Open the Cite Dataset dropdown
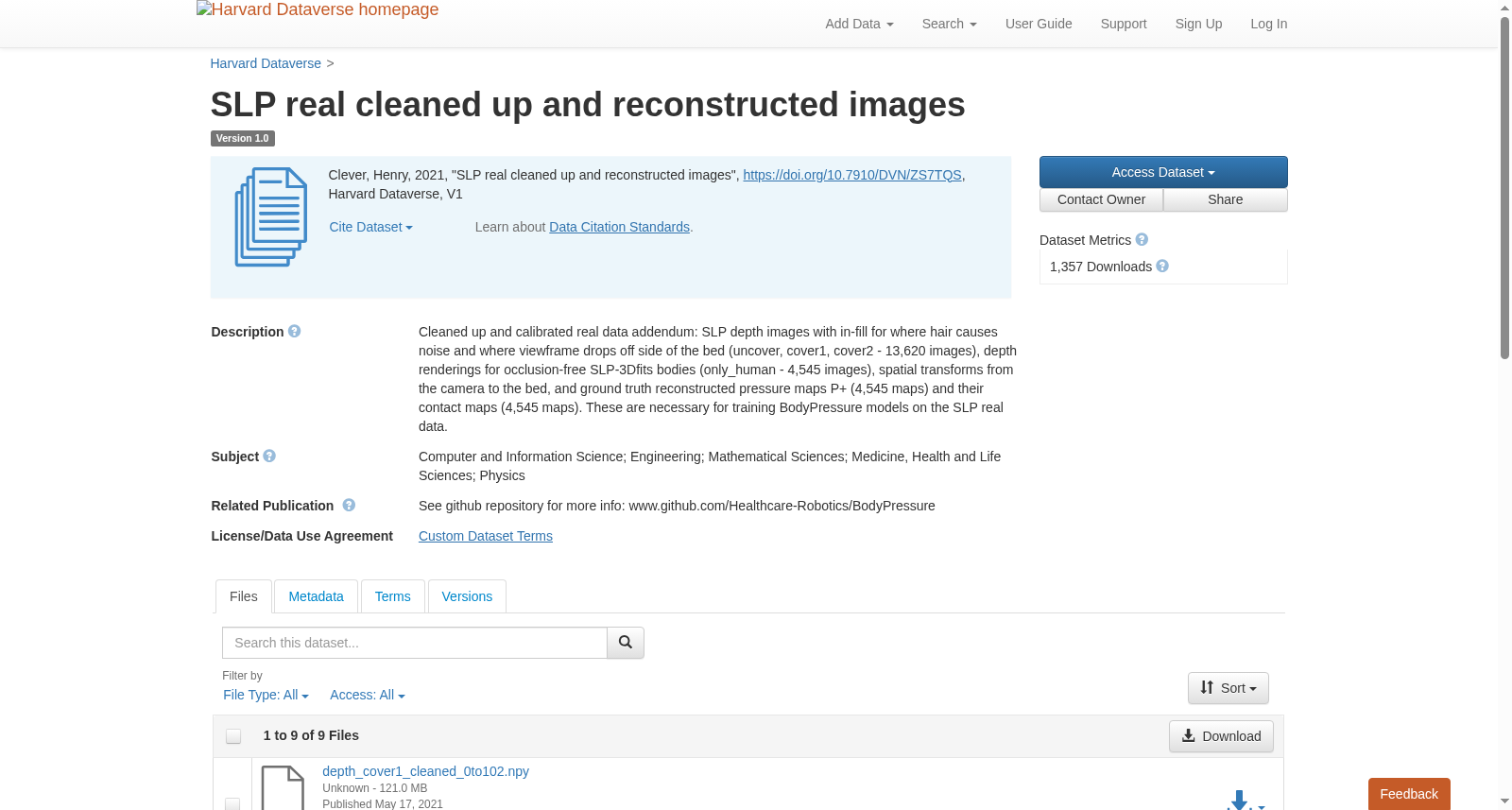1512x810 pixels. tap(370, 227)
